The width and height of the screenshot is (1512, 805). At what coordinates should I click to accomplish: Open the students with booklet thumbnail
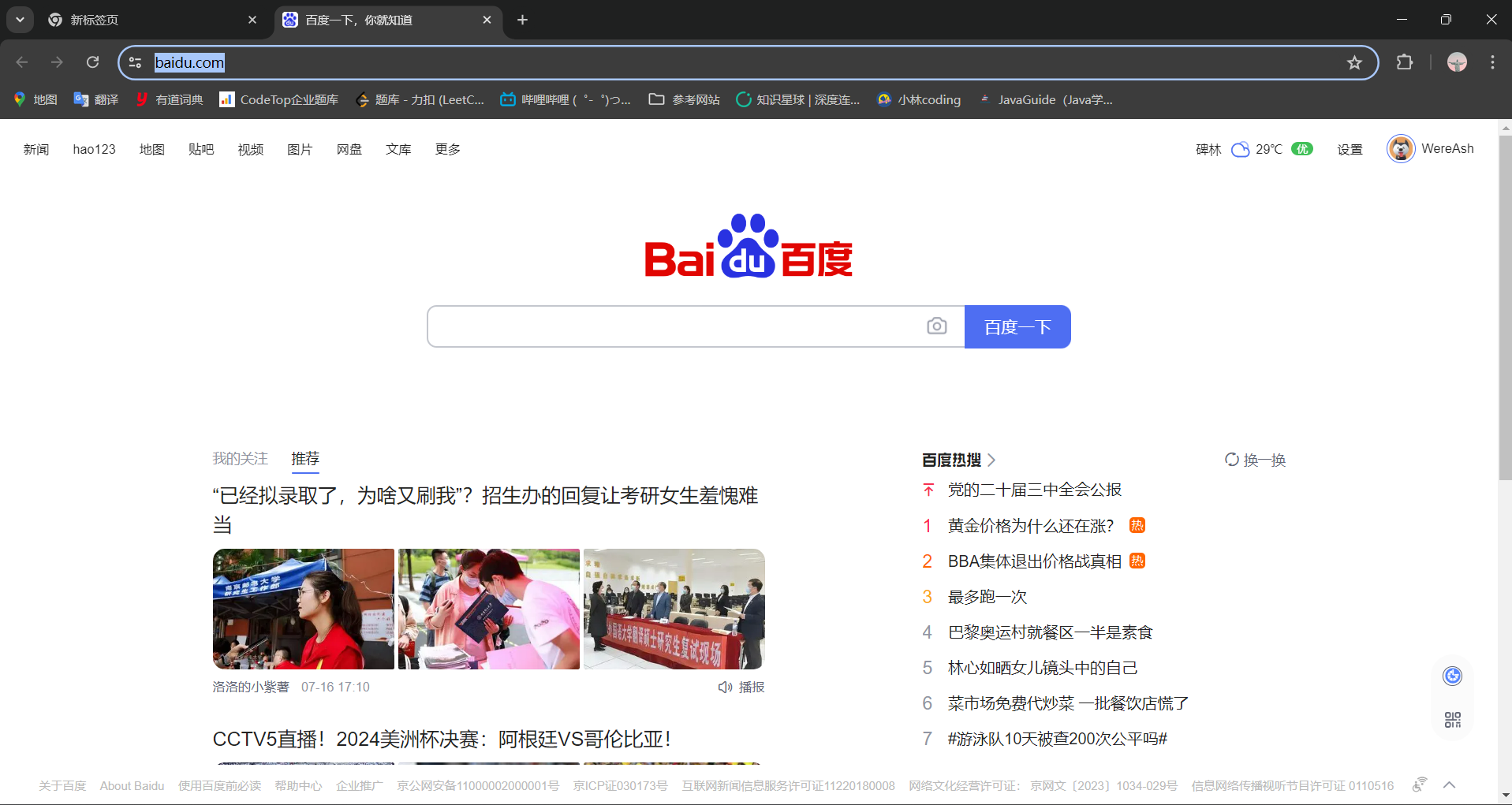(x=489, y=609)
